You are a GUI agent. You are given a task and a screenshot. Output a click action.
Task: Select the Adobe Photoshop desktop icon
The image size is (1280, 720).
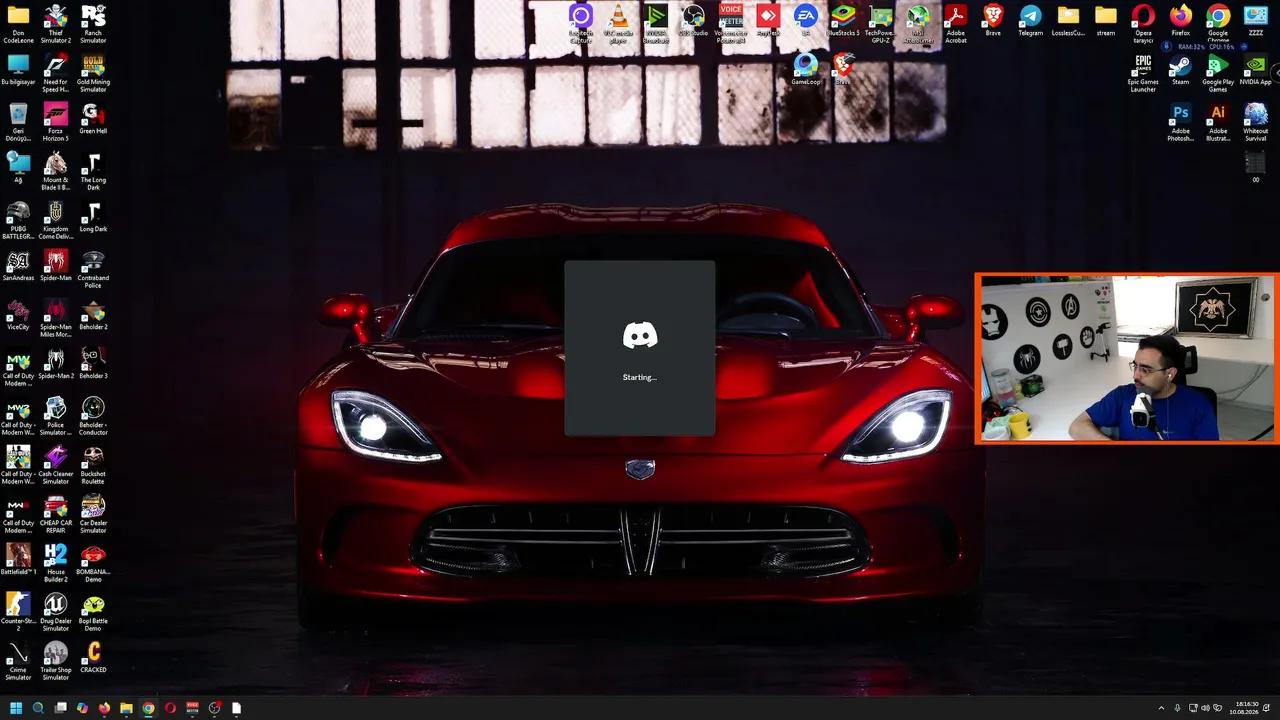click(x=1180, y=122)
